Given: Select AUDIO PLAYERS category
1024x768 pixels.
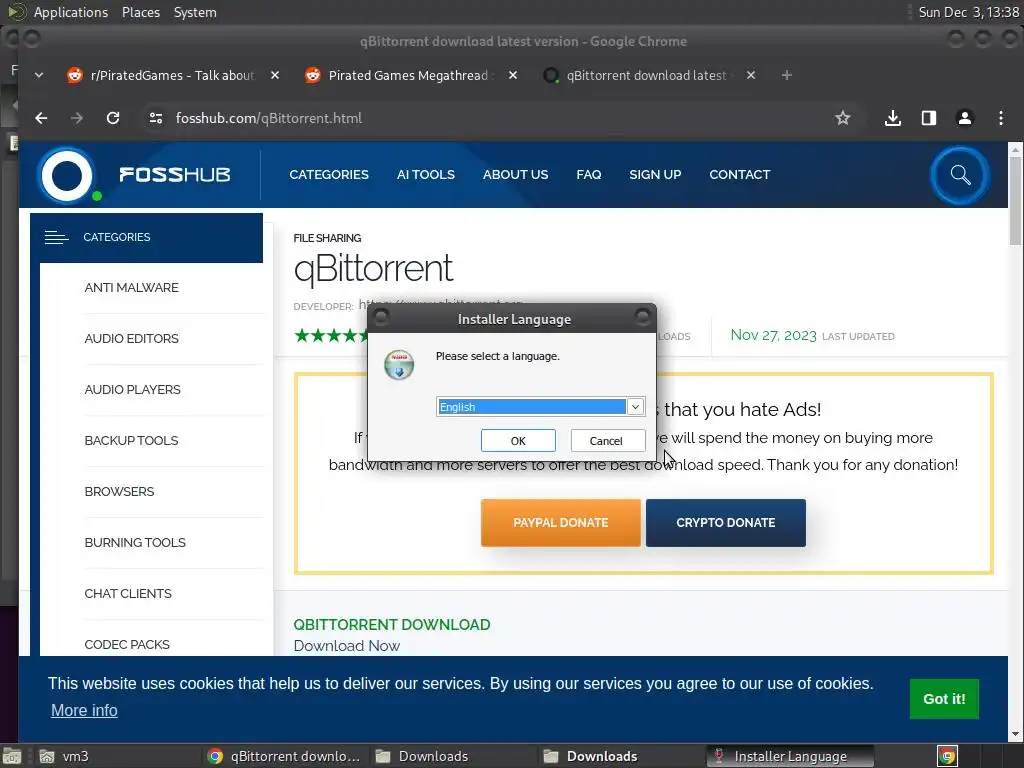Looking at the screenshot, I should coord(133,389).
